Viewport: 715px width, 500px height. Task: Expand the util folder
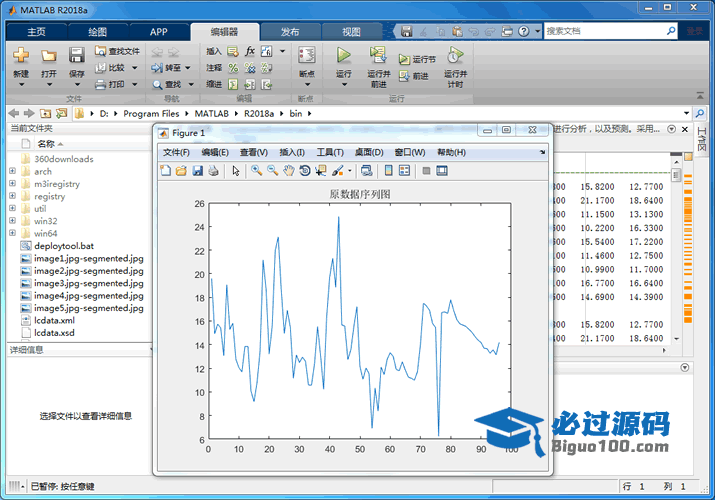pos(12,208)
